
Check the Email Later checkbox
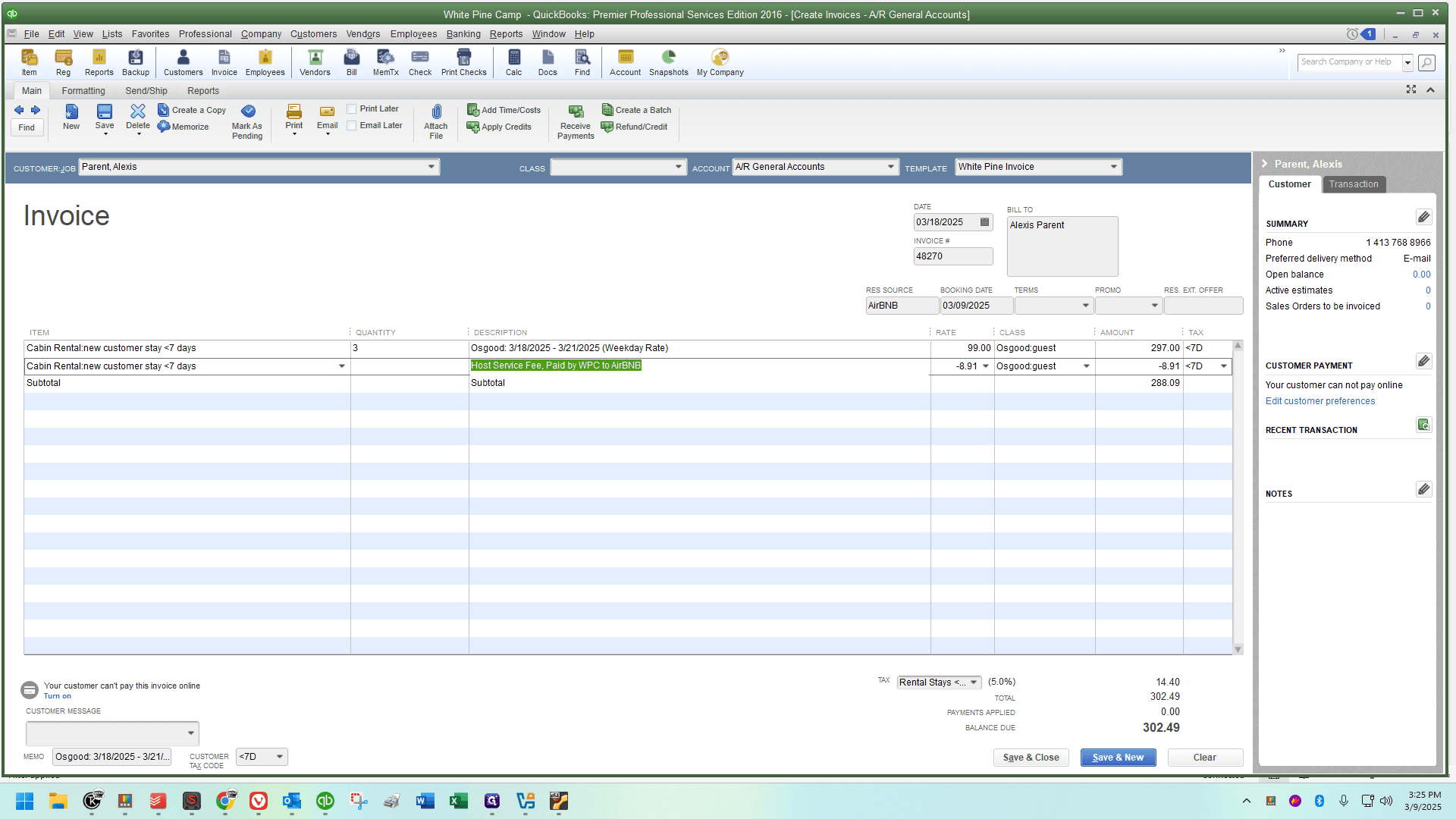coord(351,126)
